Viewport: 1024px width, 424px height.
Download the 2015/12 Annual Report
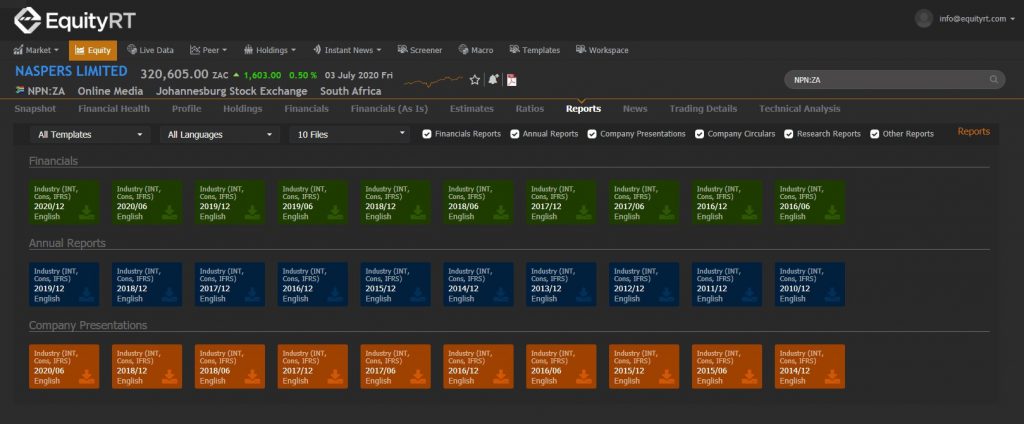418,294
